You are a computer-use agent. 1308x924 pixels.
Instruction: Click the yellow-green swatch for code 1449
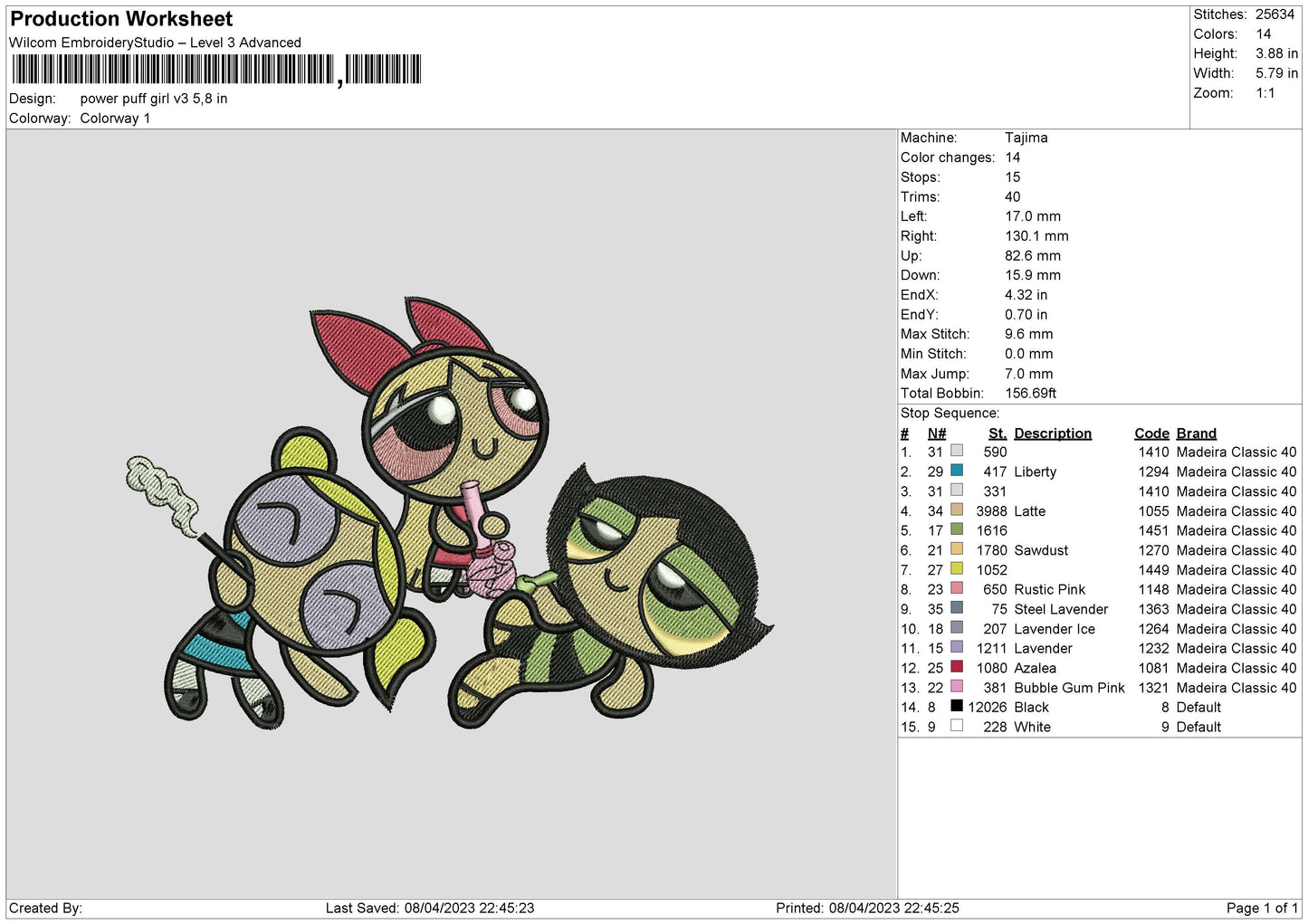(957, 568)
